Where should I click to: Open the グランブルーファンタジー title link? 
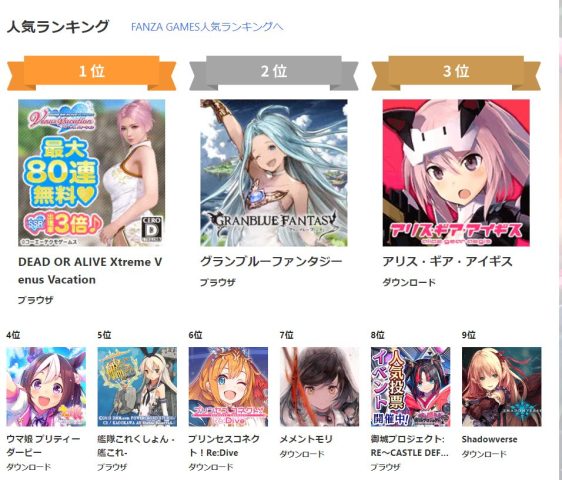click(271, 262)
